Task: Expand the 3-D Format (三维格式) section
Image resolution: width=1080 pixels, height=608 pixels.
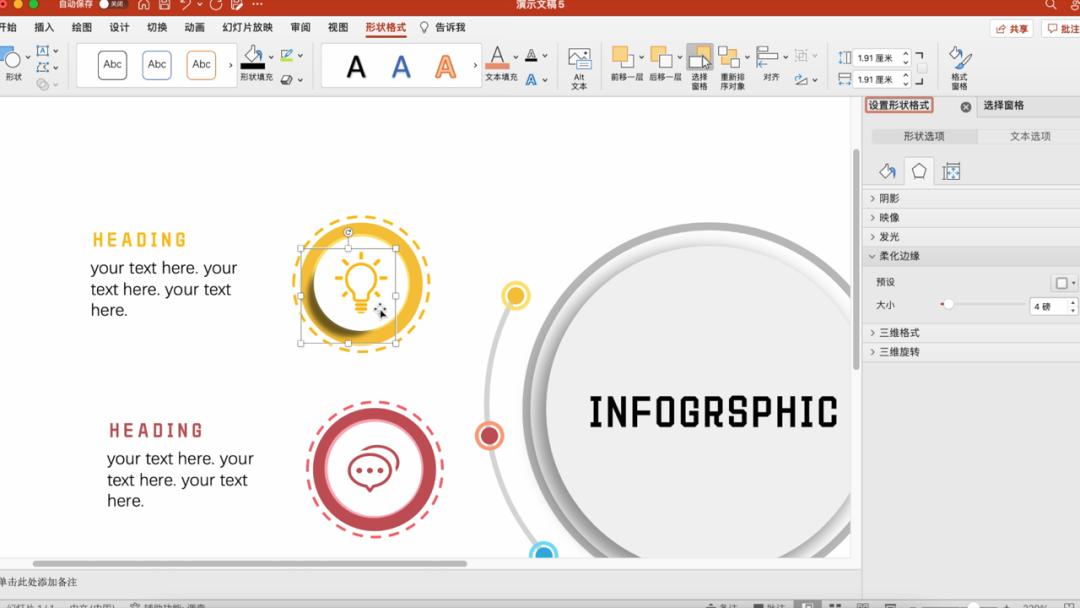Action: [x=898, y=333]
